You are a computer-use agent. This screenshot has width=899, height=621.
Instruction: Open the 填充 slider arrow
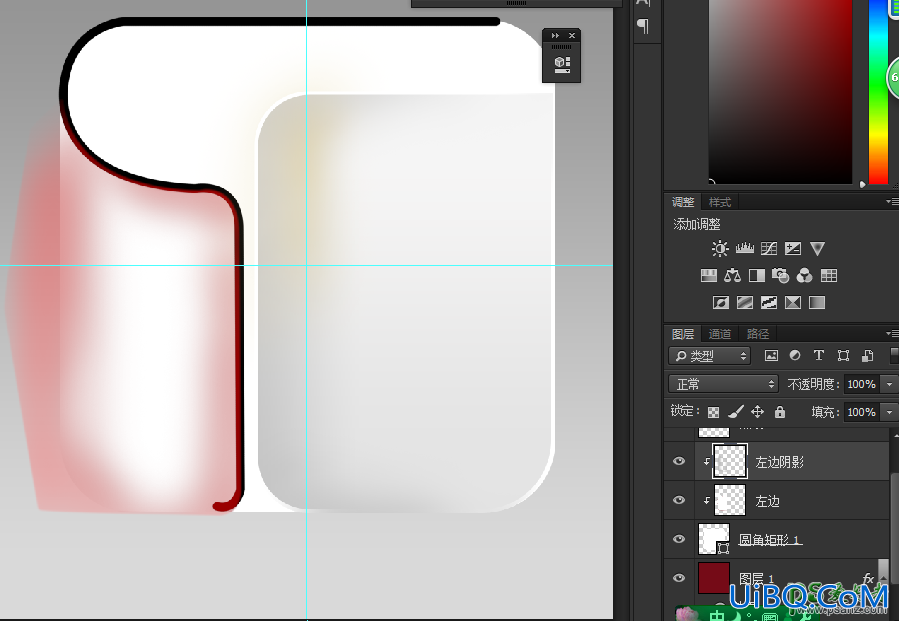click(x=890, y=412)
